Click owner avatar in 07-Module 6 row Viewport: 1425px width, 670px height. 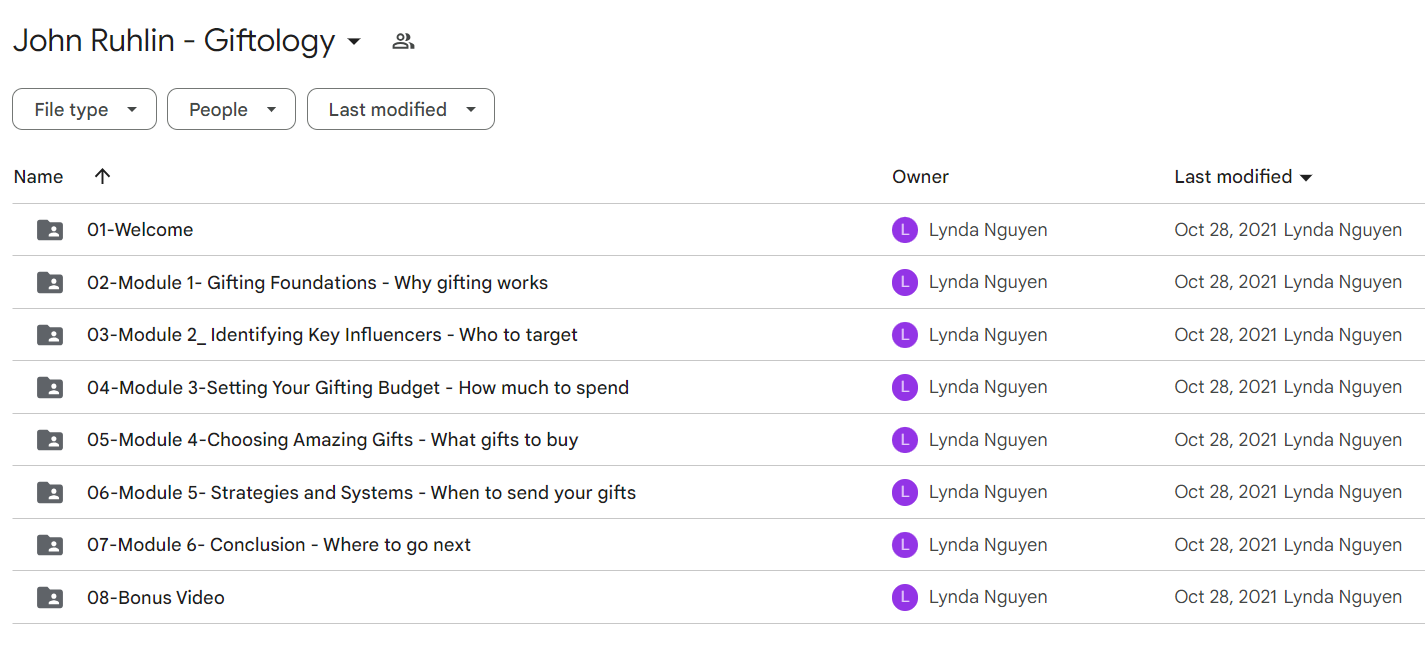point(904,545)
